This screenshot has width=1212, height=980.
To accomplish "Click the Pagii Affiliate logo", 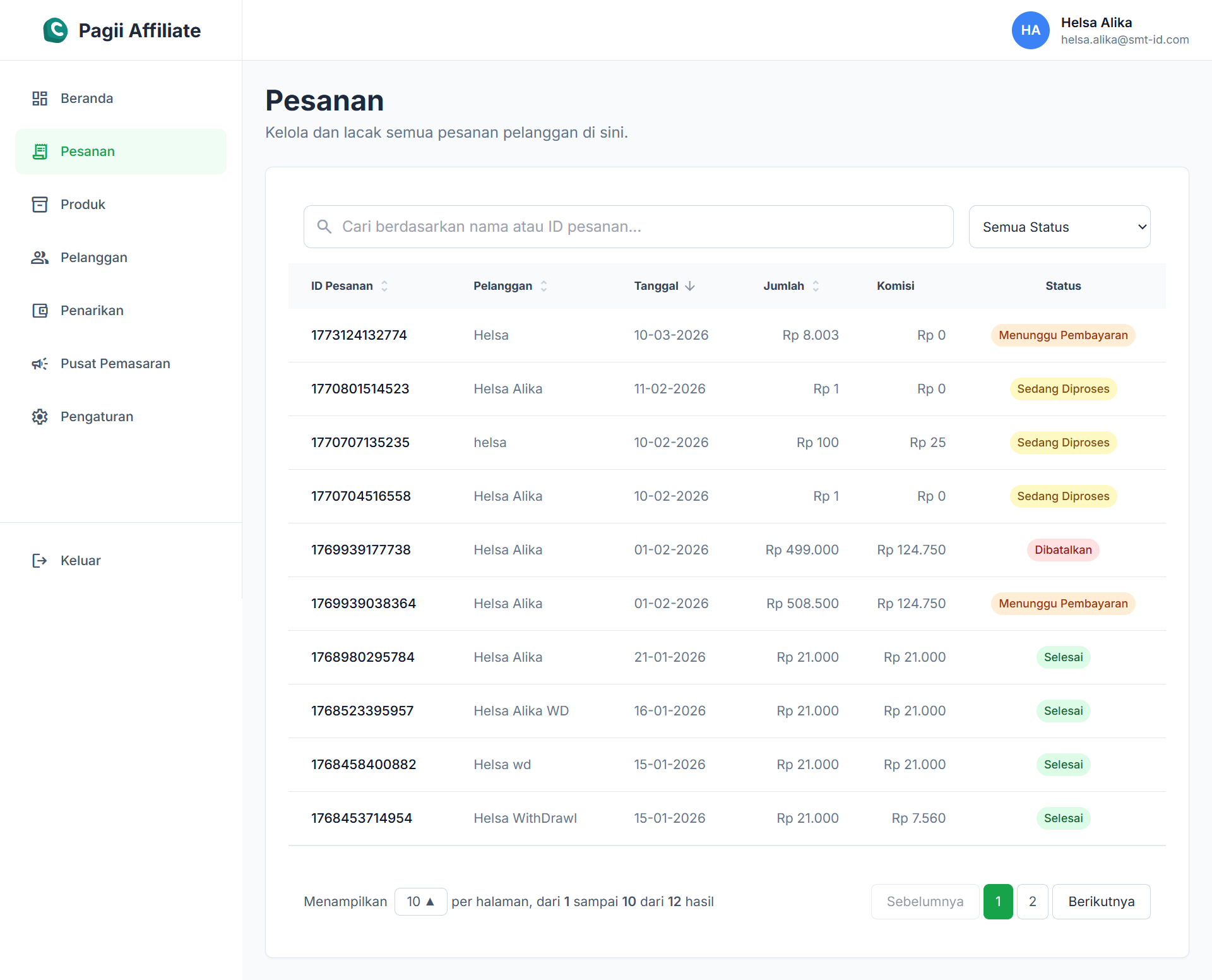I will (56, 30).
